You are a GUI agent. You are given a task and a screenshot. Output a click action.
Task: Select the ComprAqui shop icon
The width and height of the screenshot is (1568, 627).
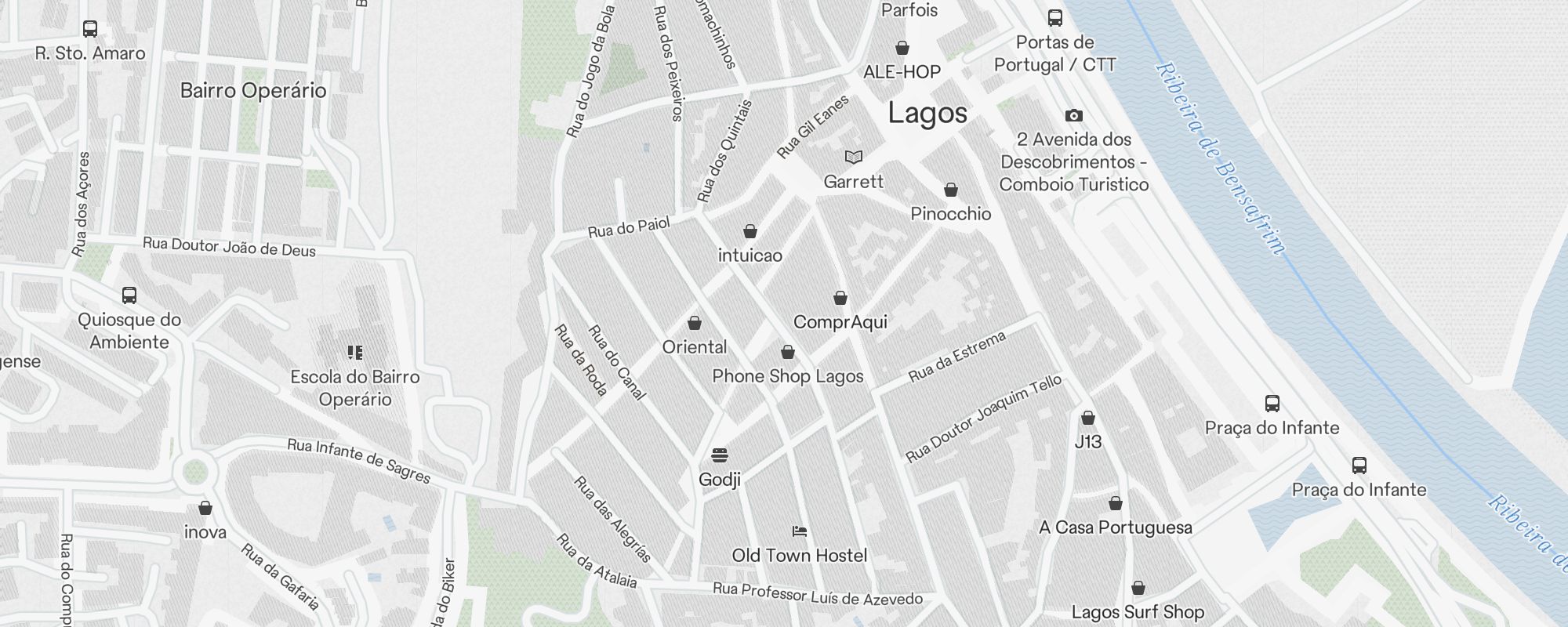coord(840,298)
